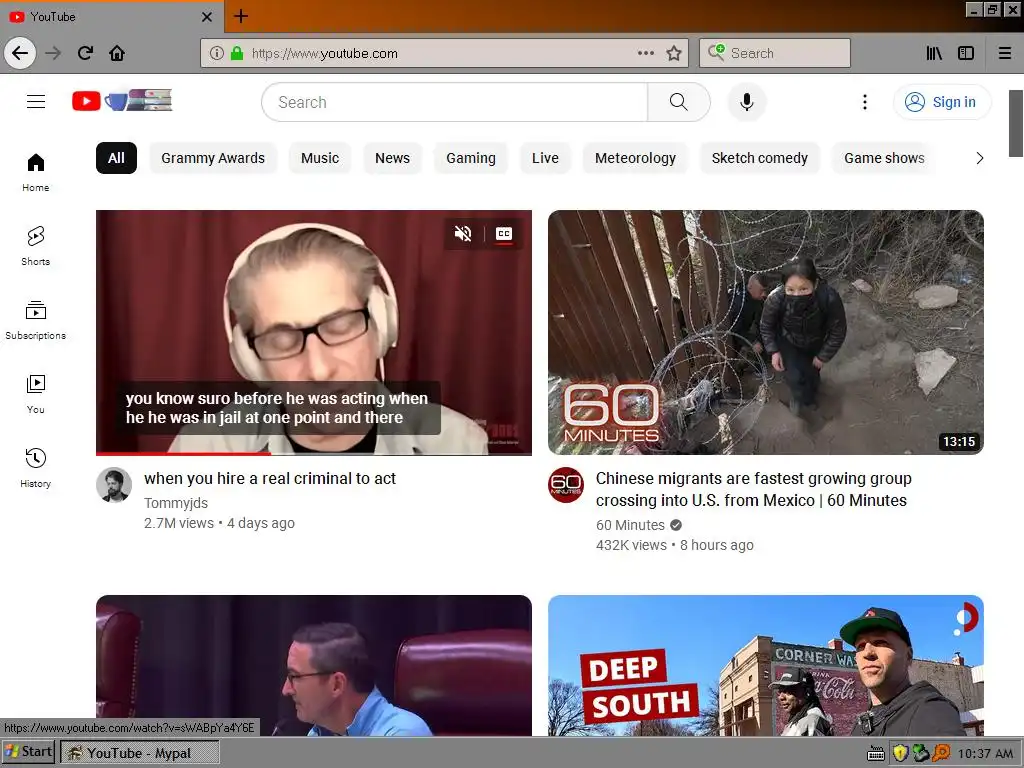Click the orange magnifier tray icon
This screenshot has height=768, width=1024.
(940, 753)
